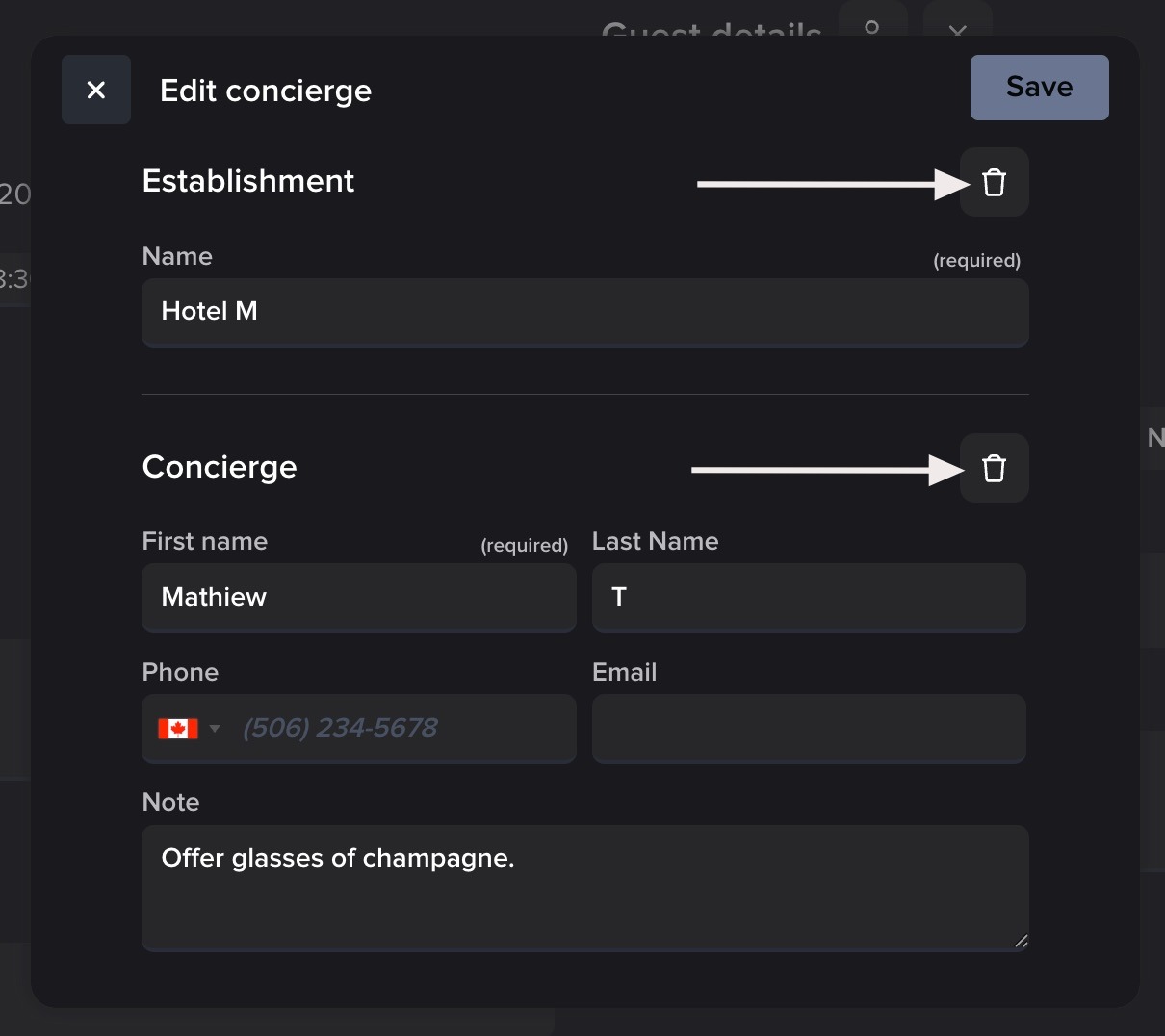Click the trash icon beside the Concierge heading

[994, 468]
